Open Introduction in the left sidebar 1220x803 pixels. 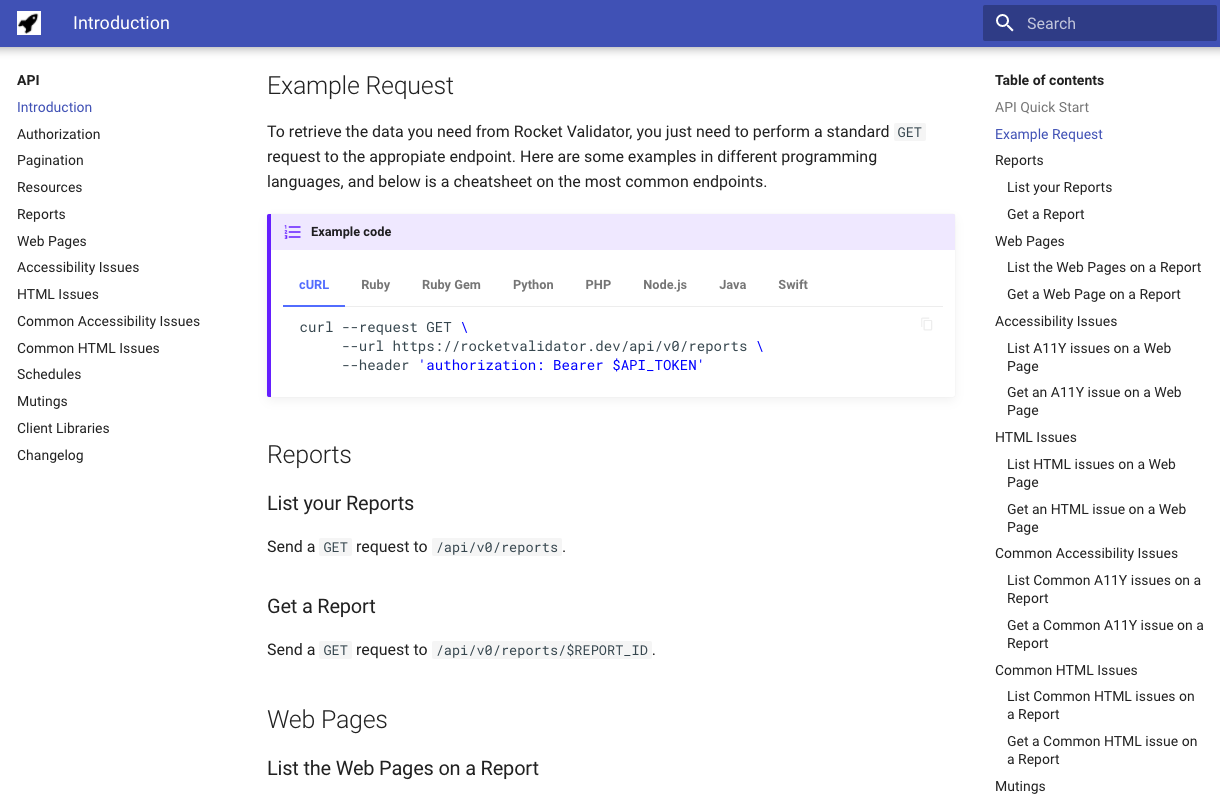pyautogui.click(x=54, y=107)
